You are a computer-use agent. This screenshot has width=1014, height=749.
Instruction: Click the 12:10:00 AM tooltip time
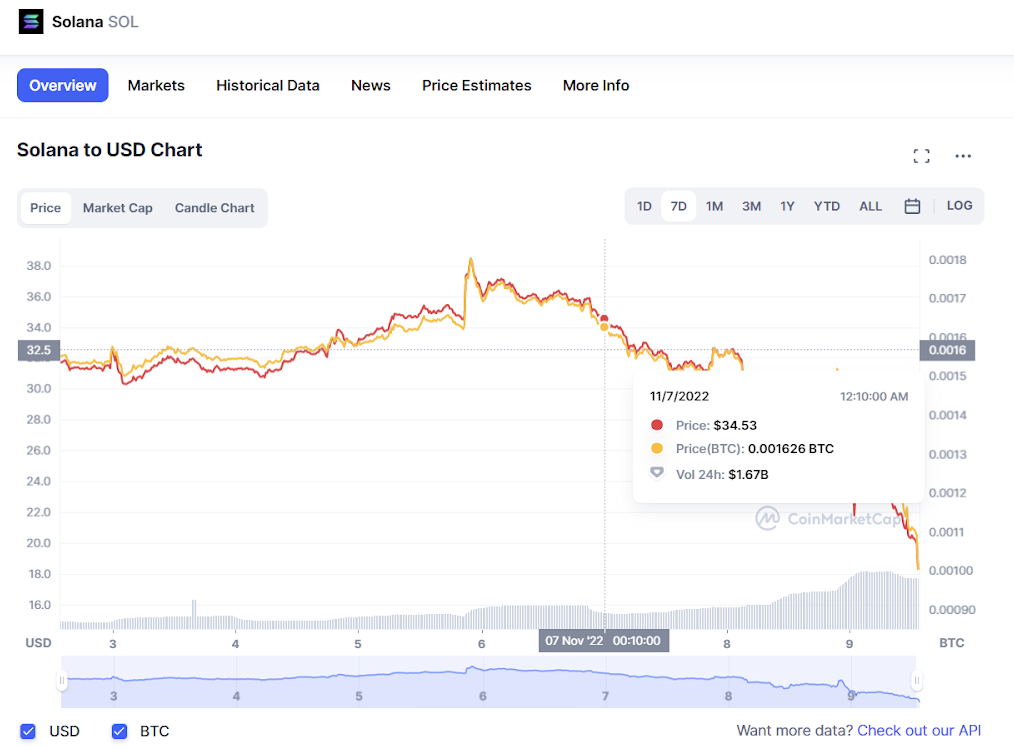[874, 396]
